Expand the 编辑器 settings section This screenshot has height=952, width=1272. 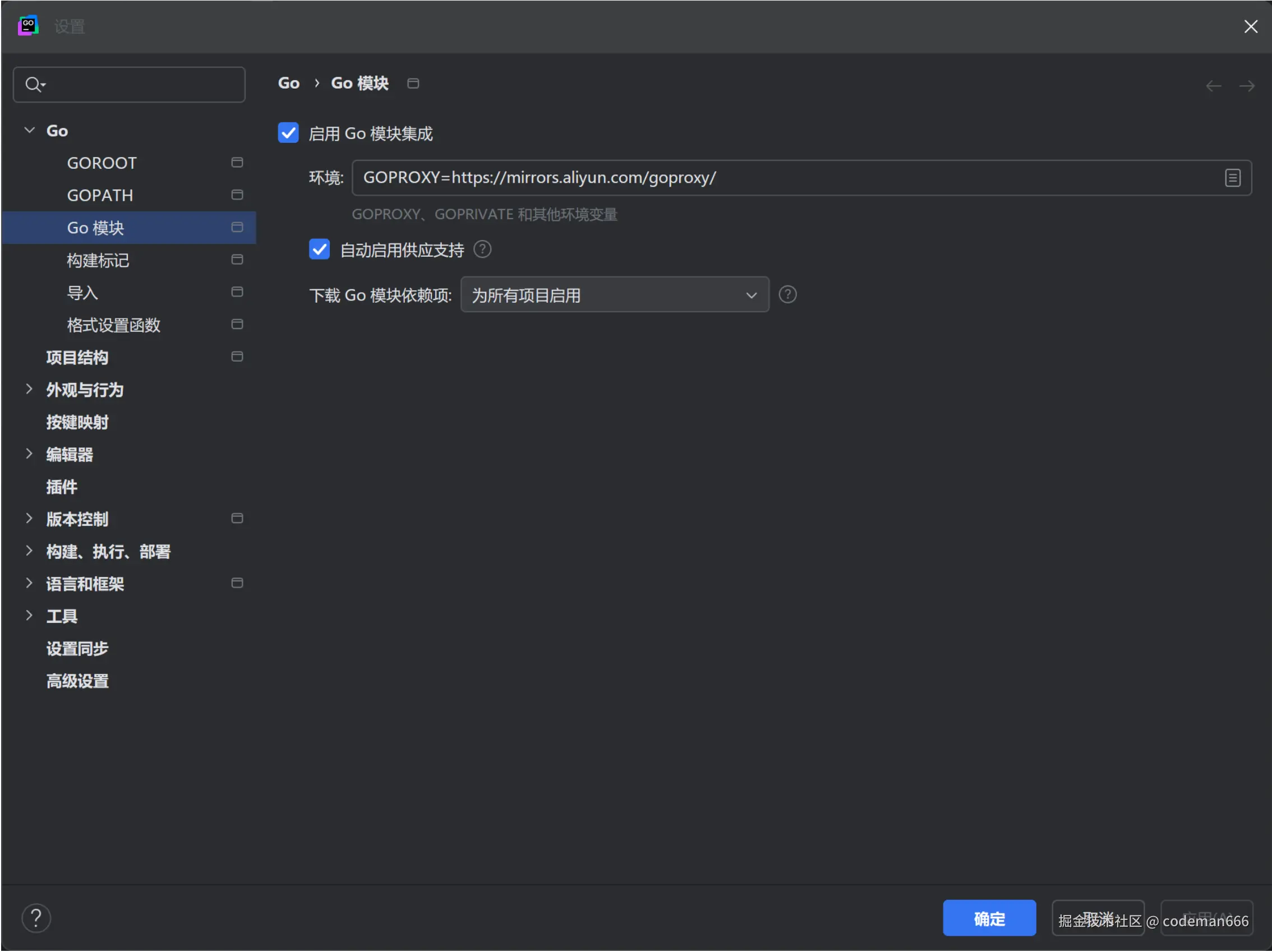click(29, 454)
